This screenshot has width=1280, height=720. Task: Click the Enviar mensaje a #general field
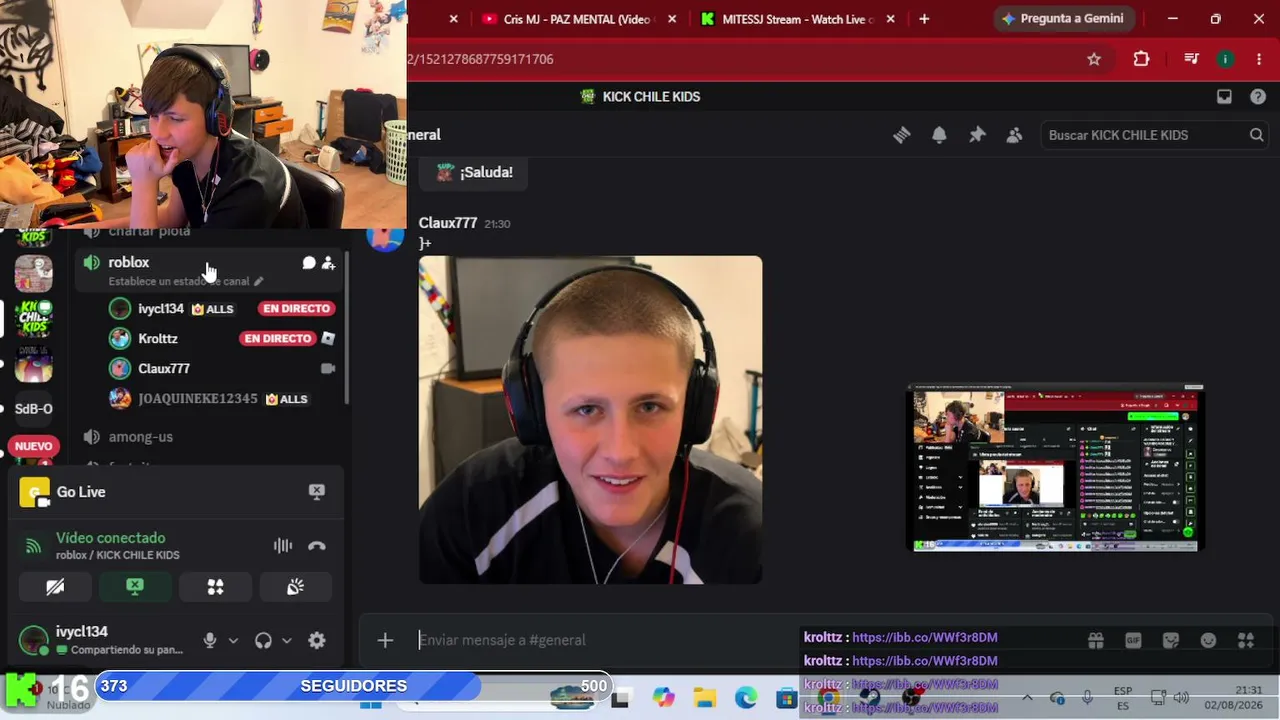[x=735, y=640]
